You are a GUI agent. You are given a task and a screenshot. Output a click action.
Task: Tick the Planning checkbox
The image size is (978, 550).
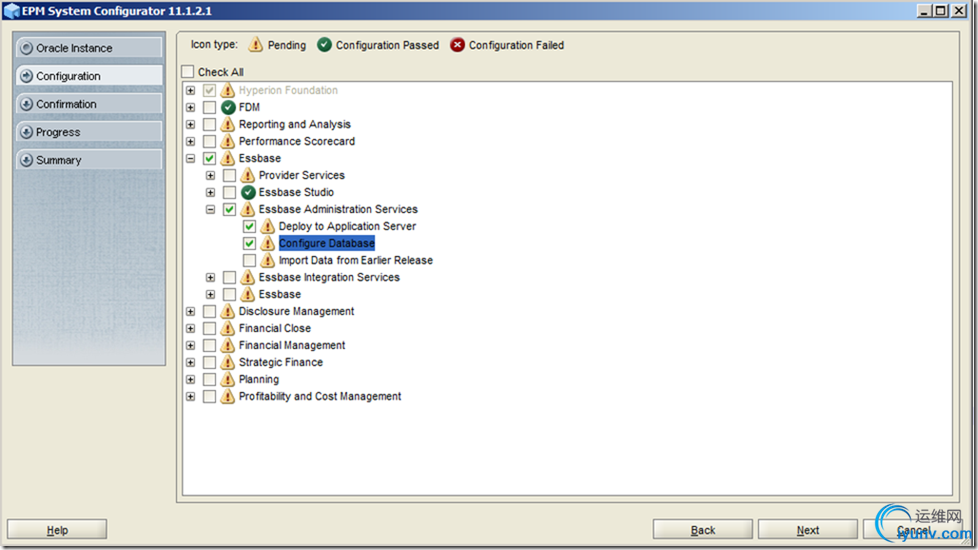pyautogui.click(x=210, y=379)
